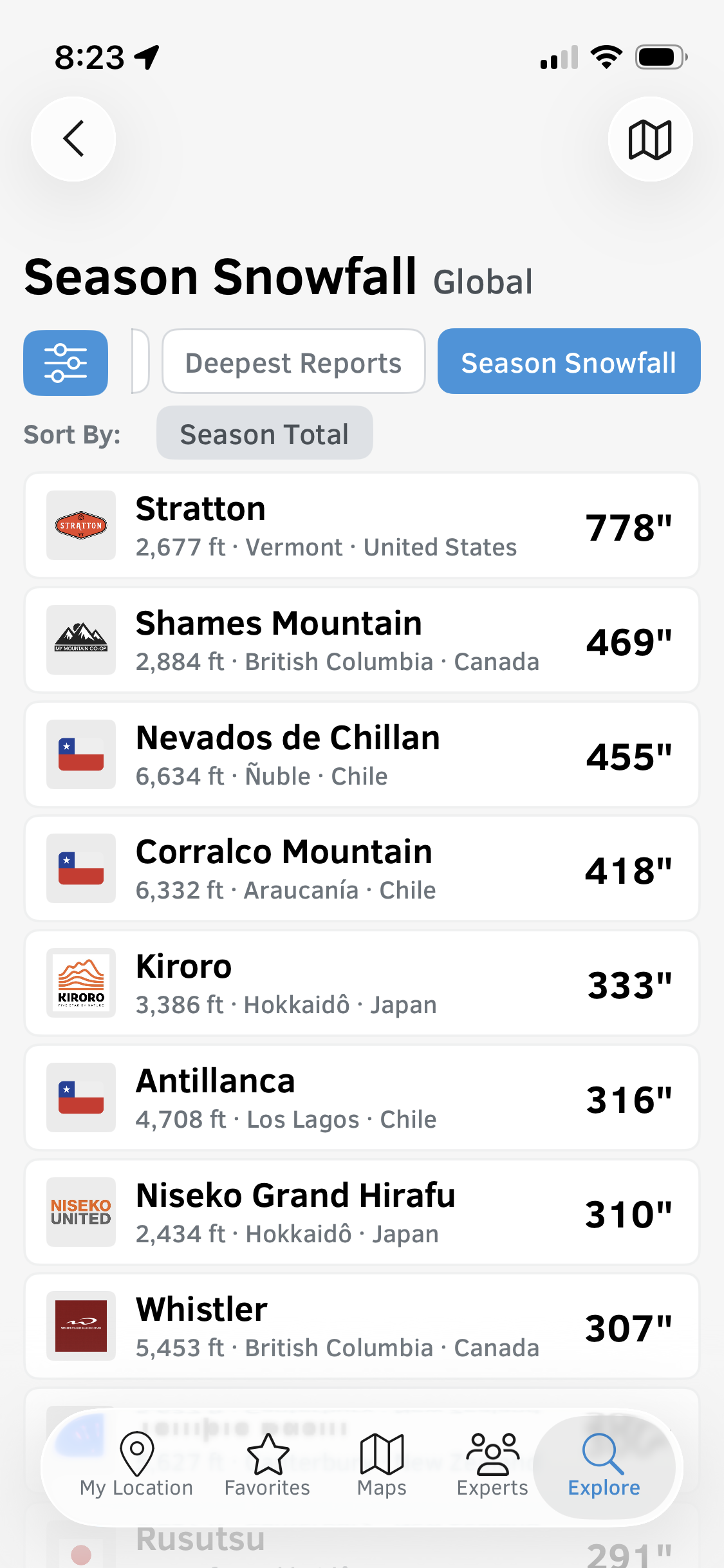Switch to the Maps tab
Viewport: 724px width, 1568px height.
[382, 1465]
